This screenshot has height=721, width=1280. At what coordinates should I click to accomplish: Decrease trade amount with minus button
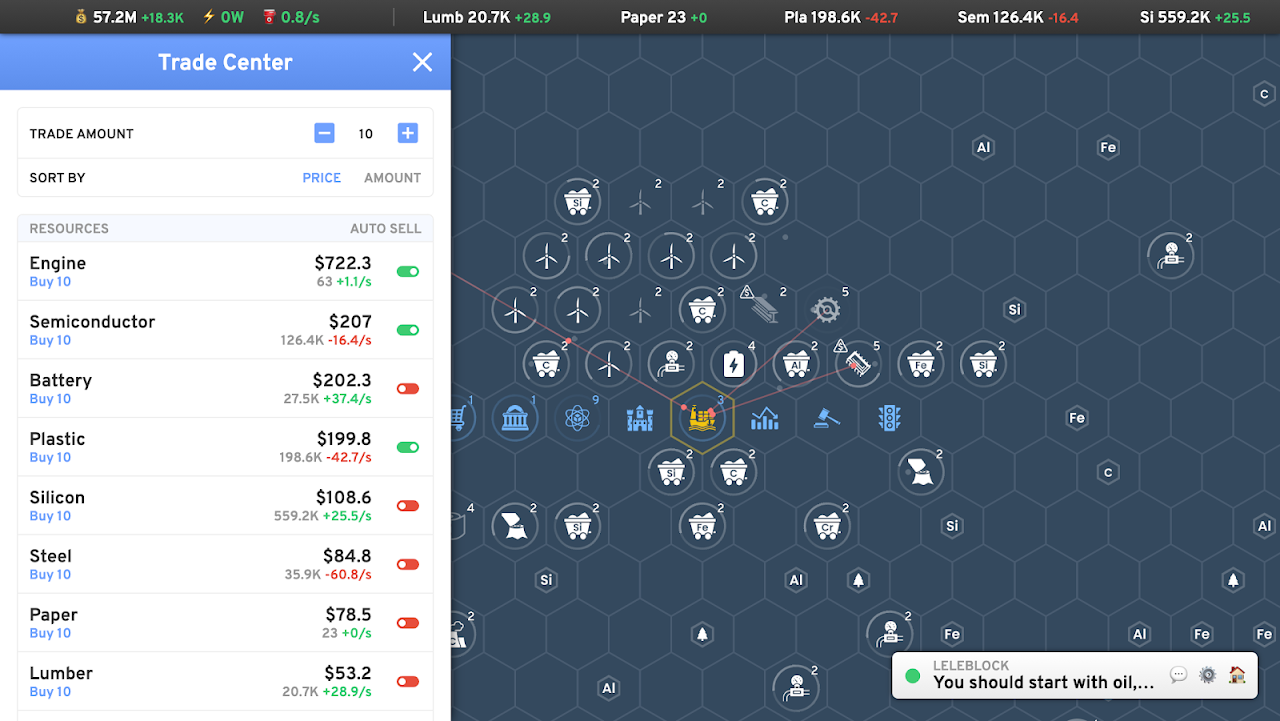324,133
